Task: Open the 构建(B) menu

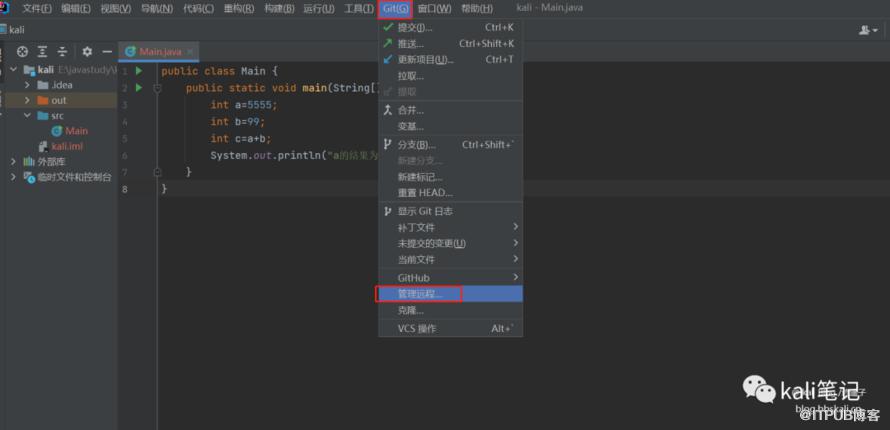Action: (x=279, y=9)
